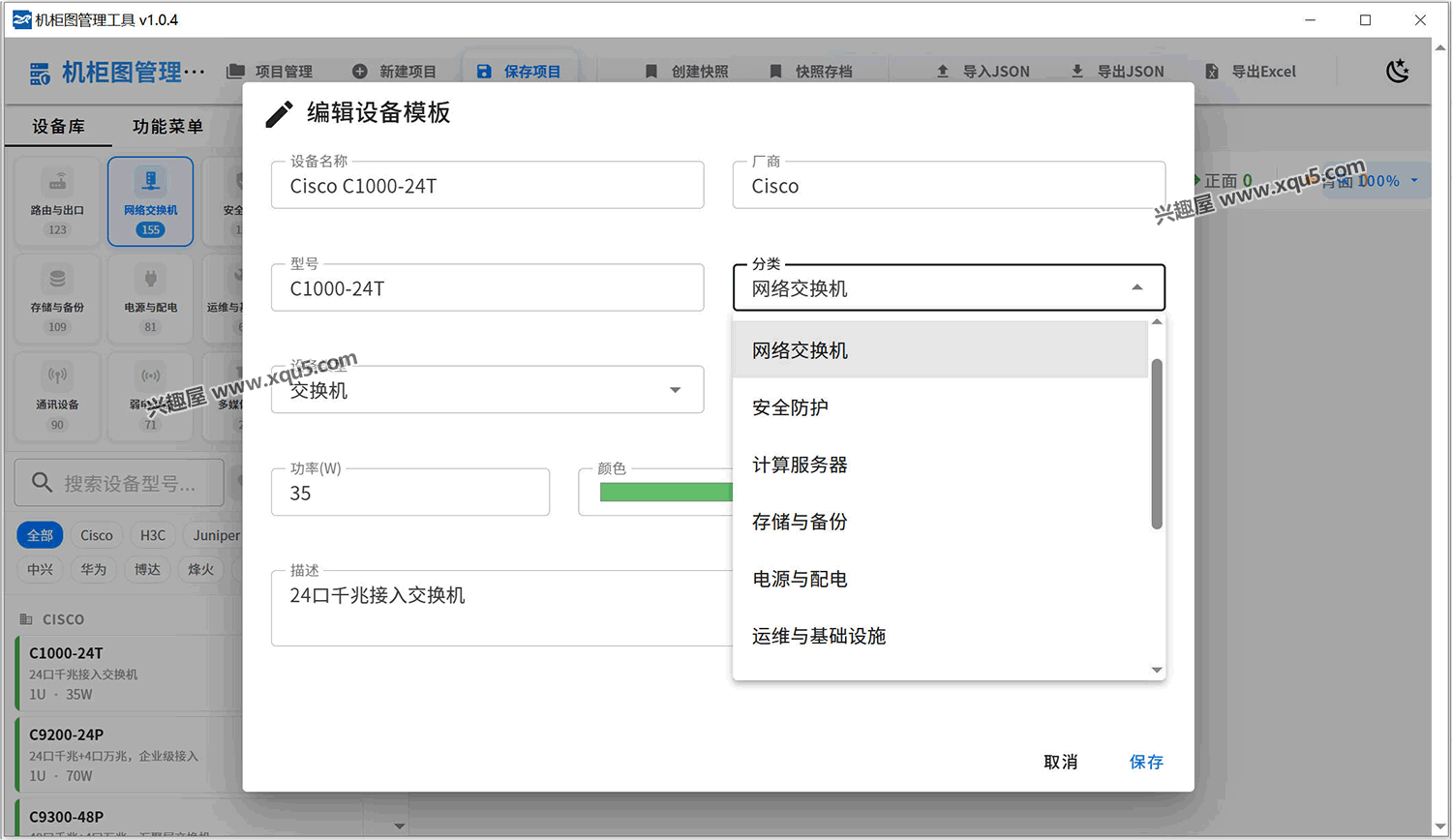1452x840 pixels.
Task: Choose 计算服务器 from category list
Action: coord(940,465)
